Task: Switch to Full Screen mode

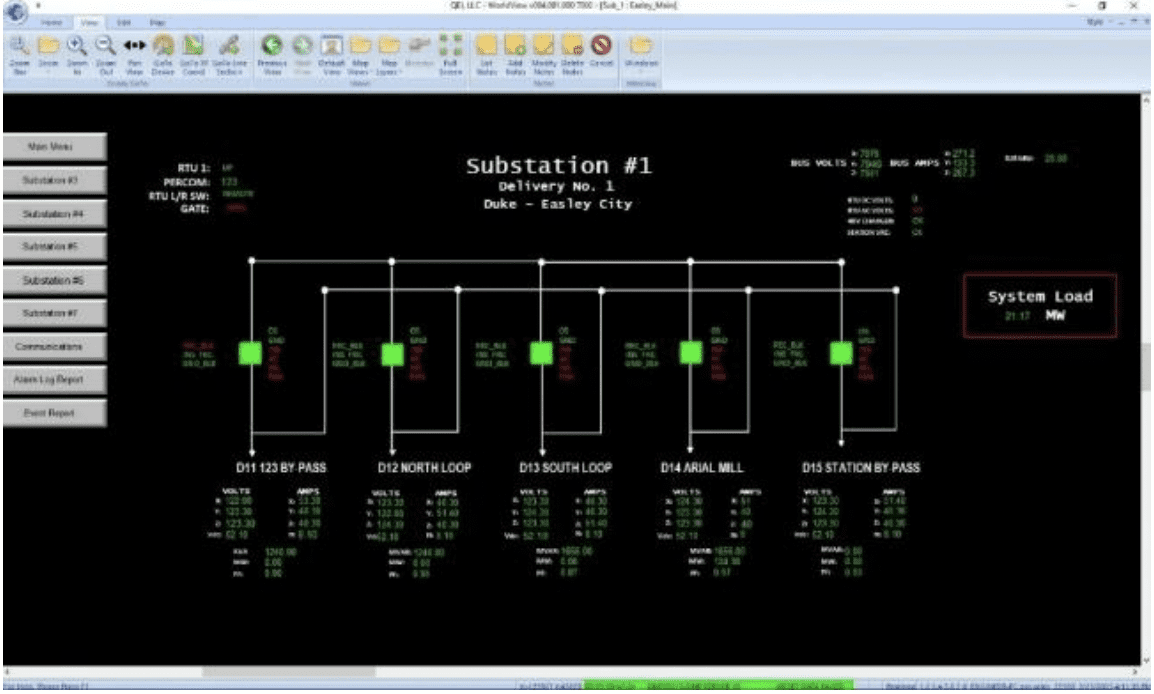Action: (450, 54)
